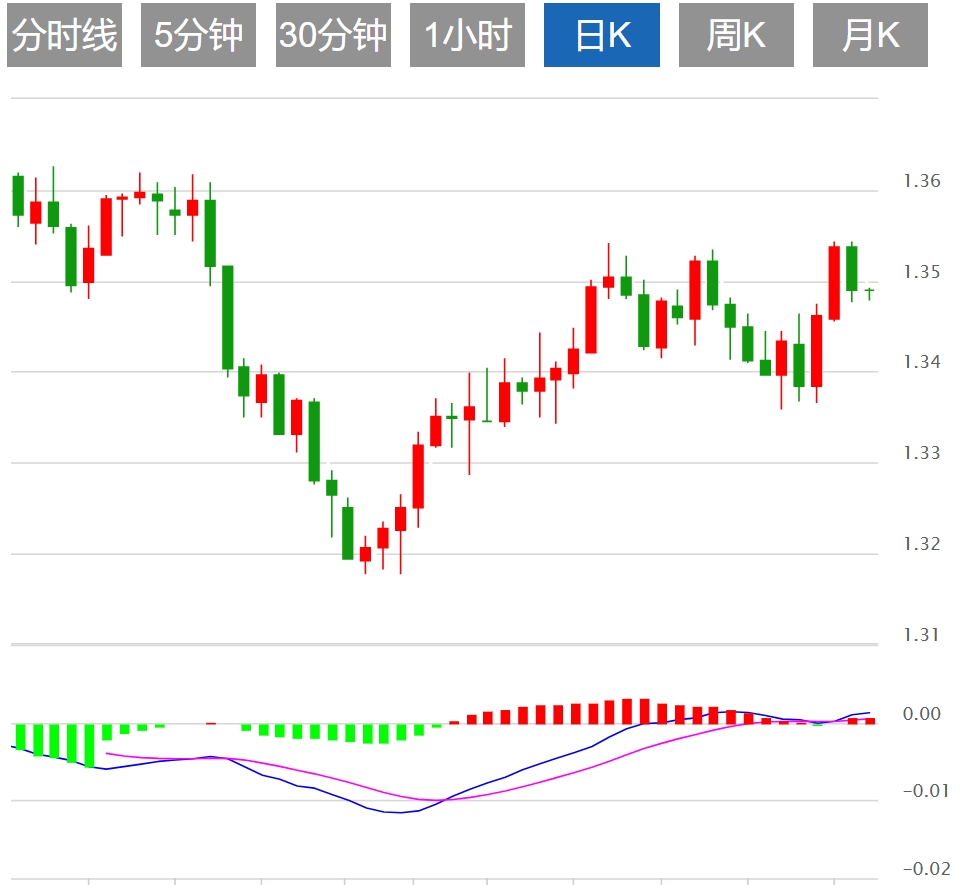Click the -0.01 MACD axis label
The height and width of the screenshot is (885, 963).
[926, 791]
